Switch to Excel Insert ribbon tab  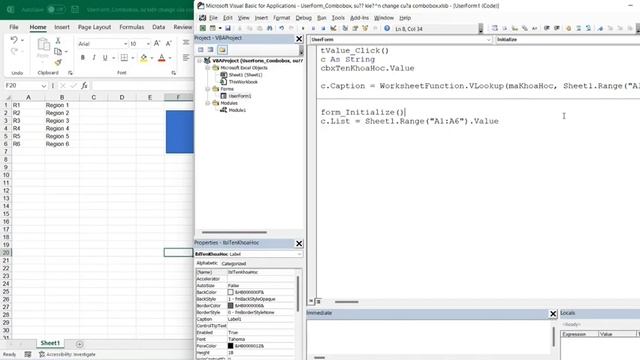pos(62,27)
